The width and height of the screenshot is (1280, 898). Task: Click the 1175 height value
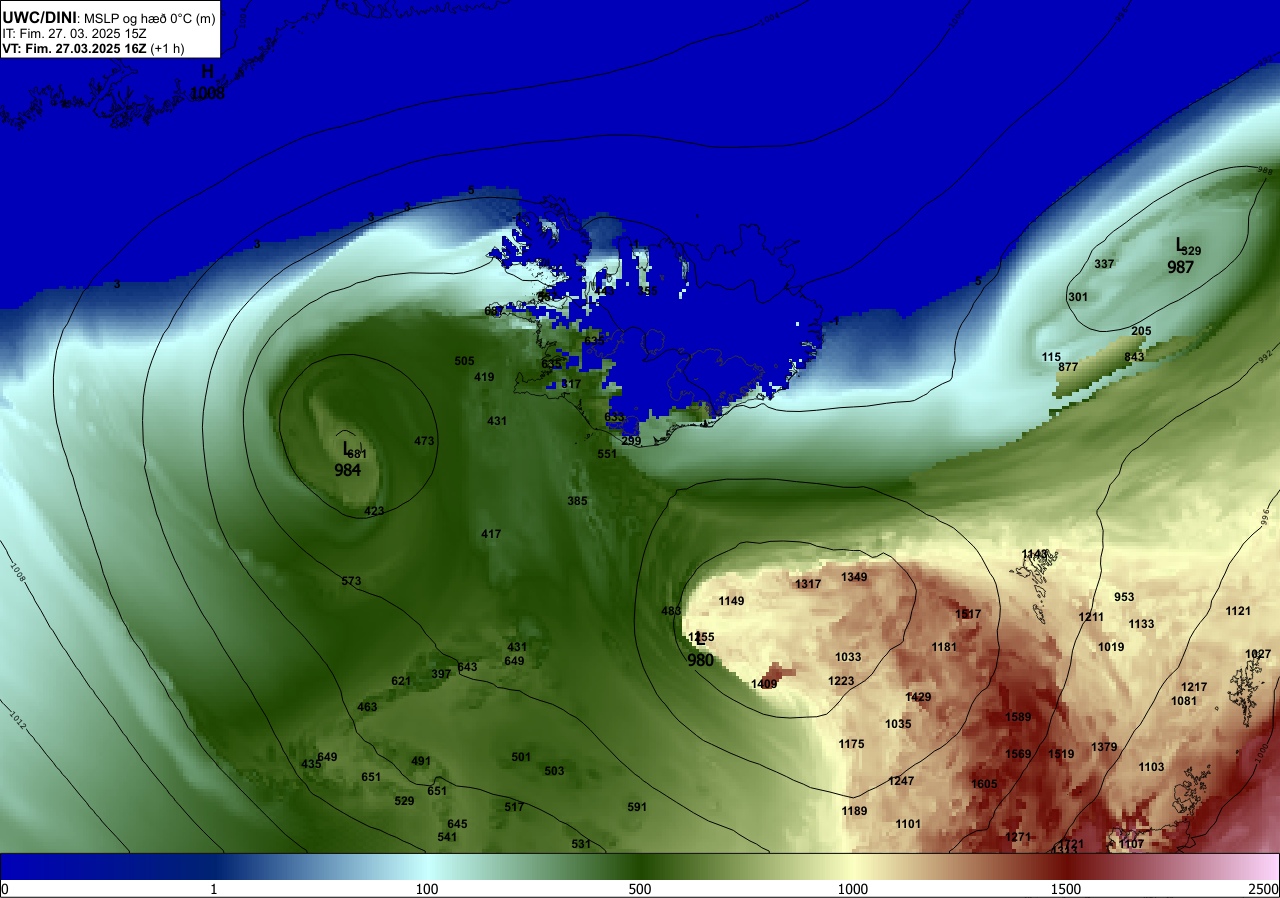click(851, 744)
